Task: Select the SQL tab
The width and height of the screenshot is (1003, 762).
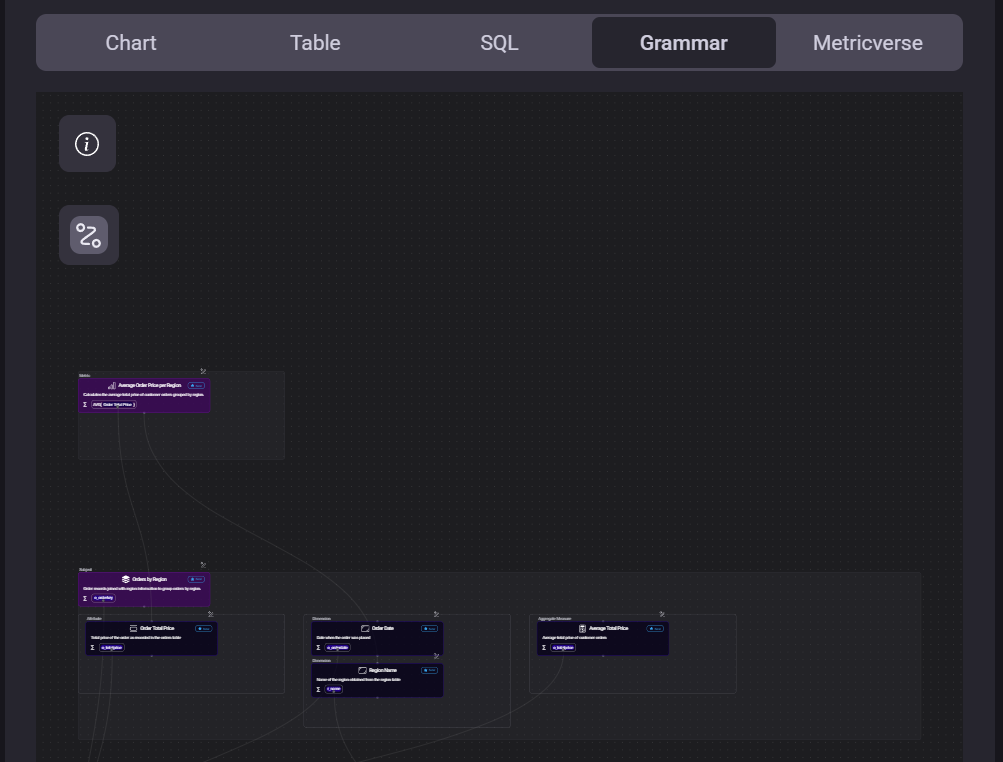Action: [x=499, y=43]
